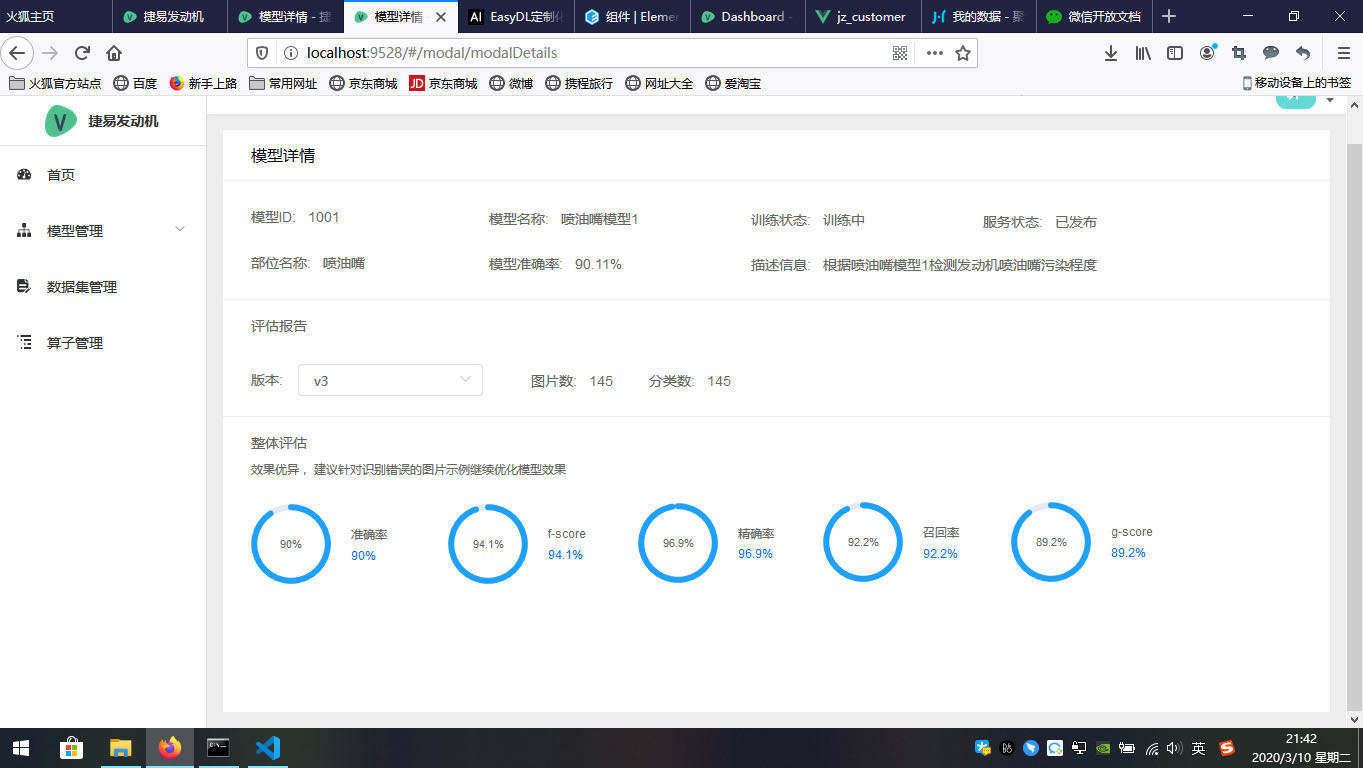Show the Firefox sidebar

coord(1175,53)
